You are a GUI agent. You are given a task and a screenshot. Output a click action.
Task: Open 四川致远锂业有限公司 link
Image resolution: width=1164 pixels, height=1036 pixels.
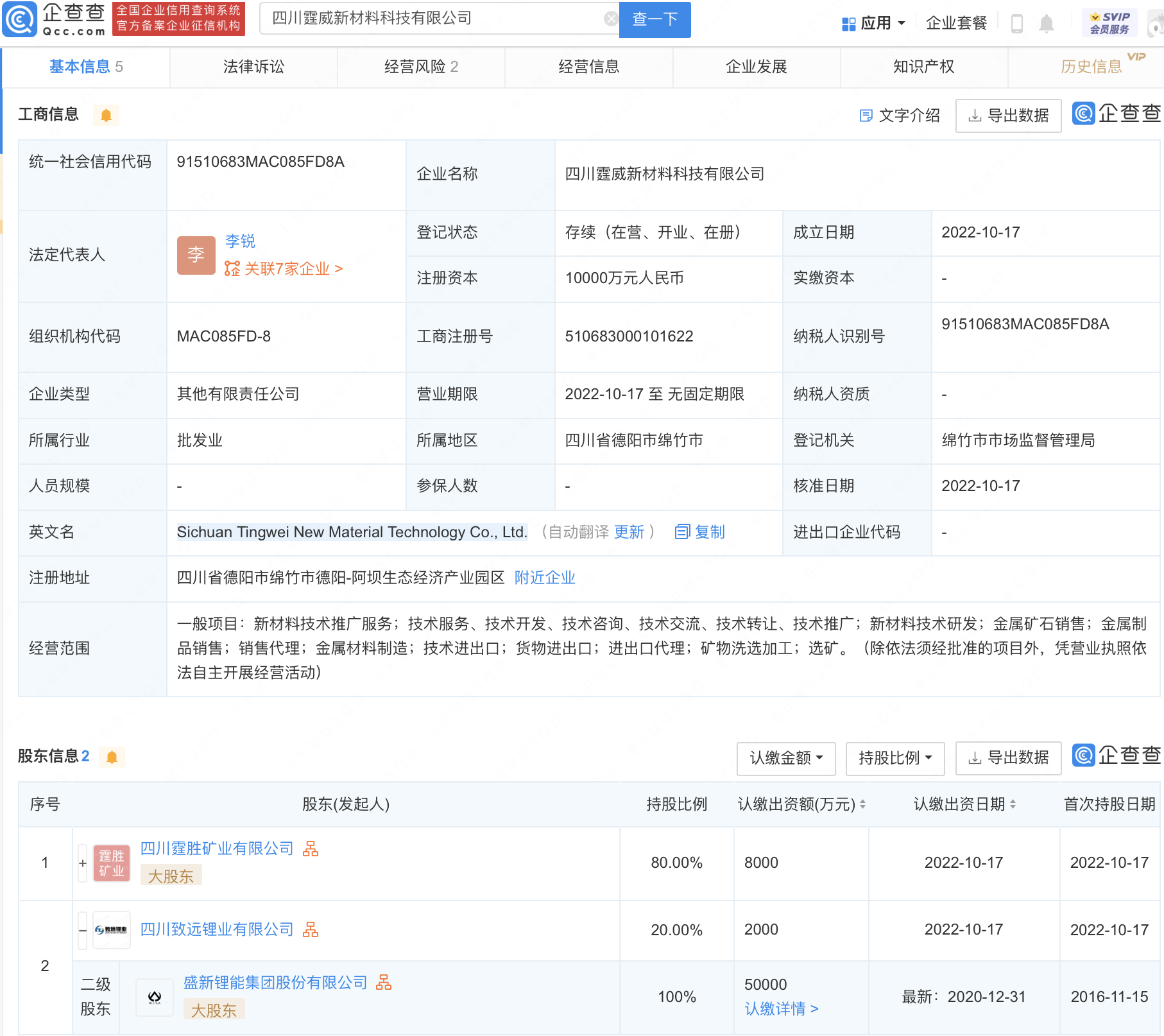(x=216, y=929)
